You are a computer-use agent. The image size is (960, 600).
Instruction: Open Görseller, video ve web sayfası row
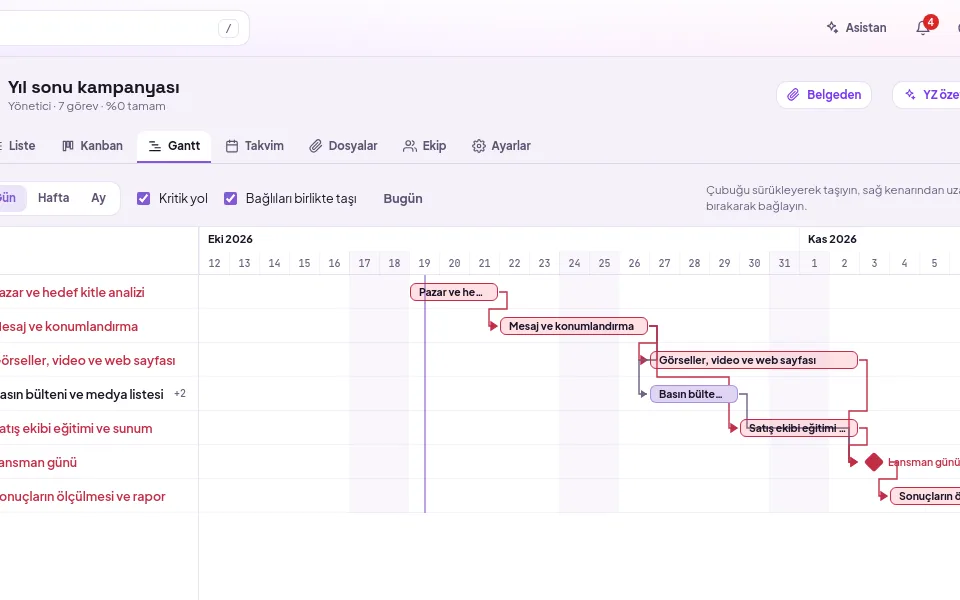point(88,360)
